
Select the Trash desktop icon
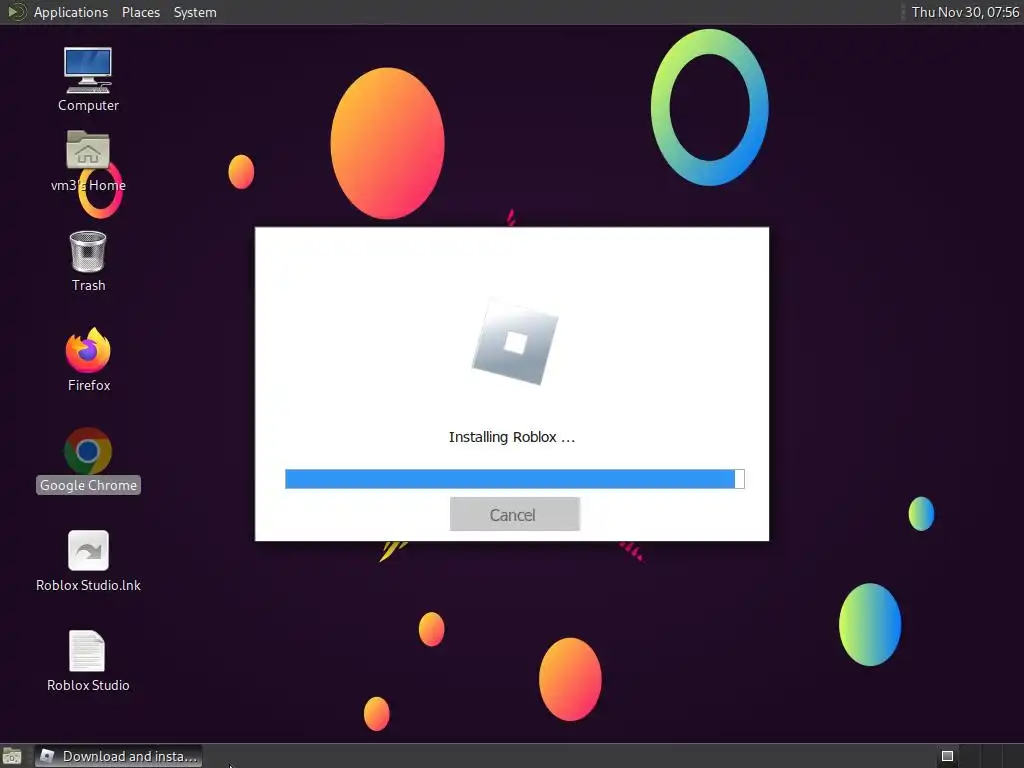(x=88, y=251)
